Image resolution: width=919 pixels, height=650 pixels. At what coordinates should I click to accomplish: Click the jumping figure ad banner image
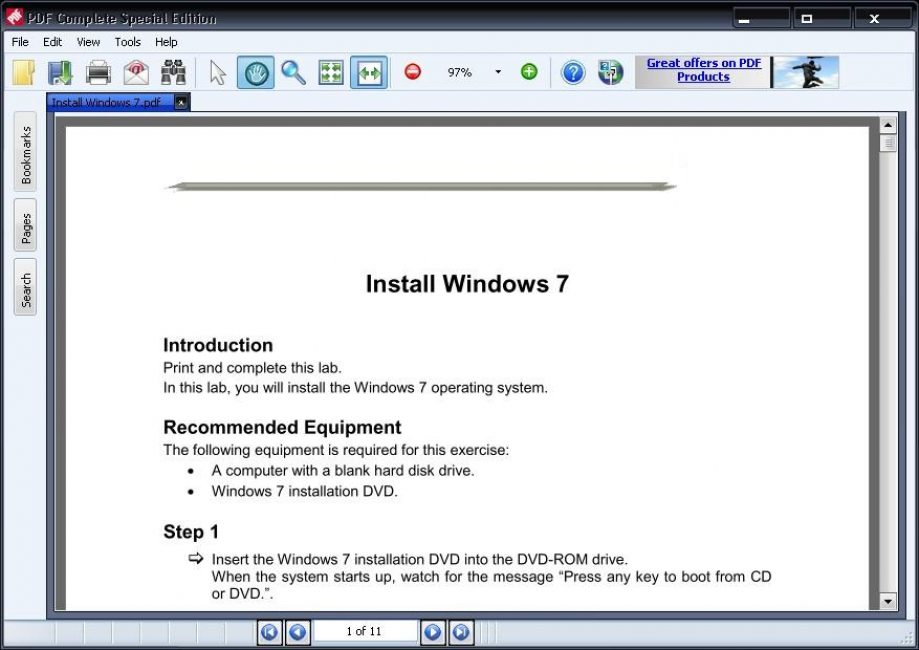806,72
